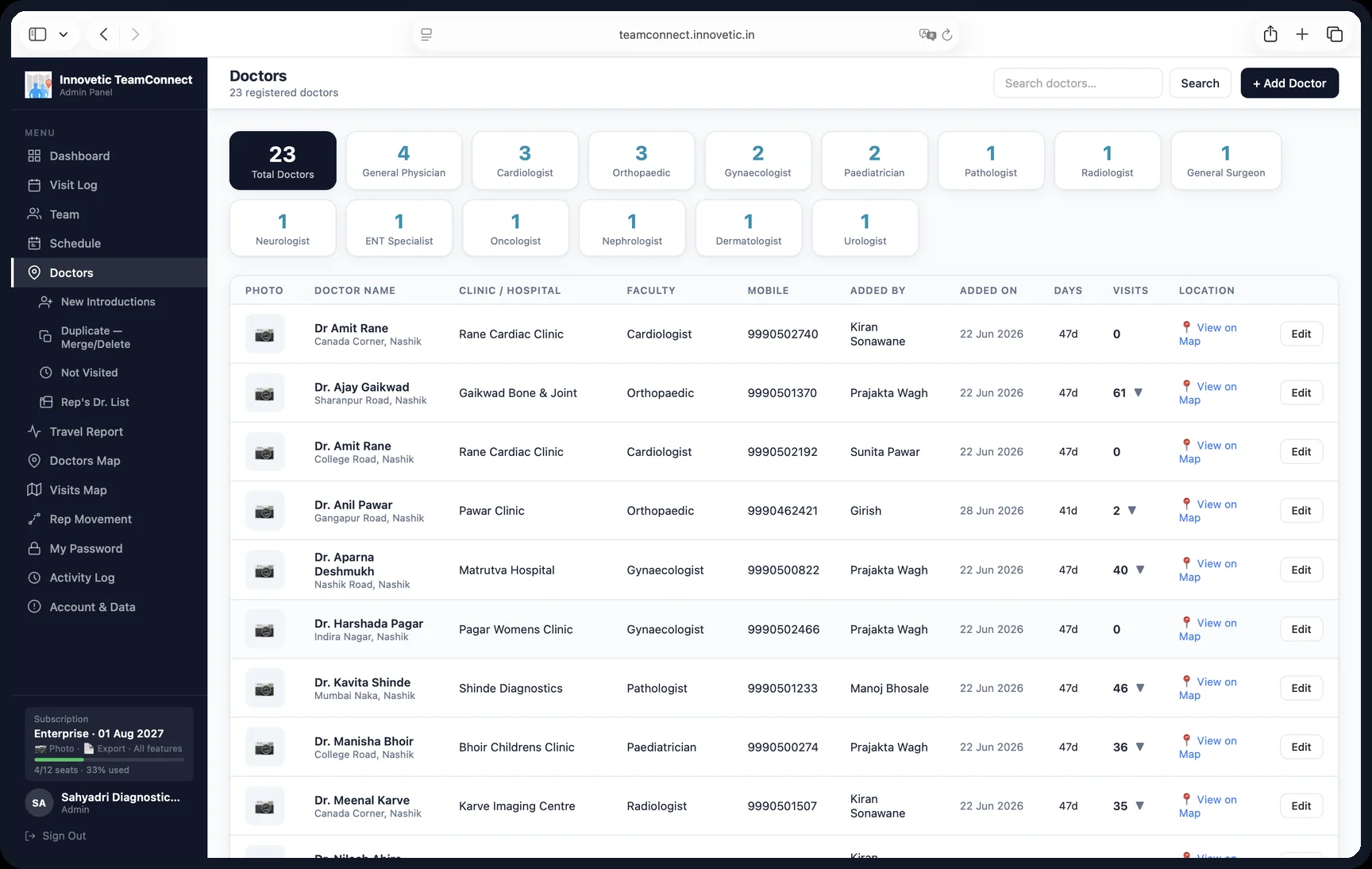Click the browser address bar URL

(687, 35)
